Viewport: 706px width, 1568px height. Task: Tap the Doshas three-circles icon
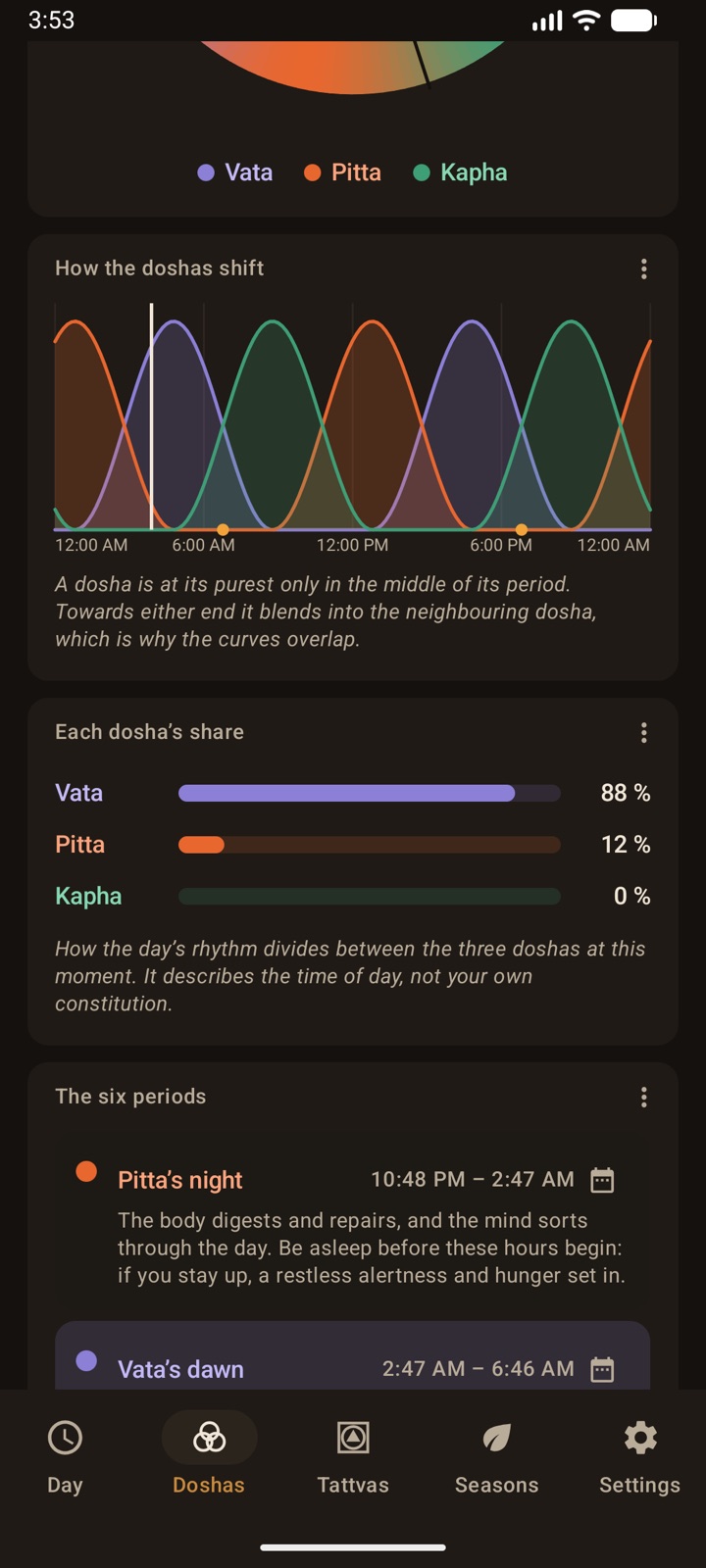coord(209,1438)
